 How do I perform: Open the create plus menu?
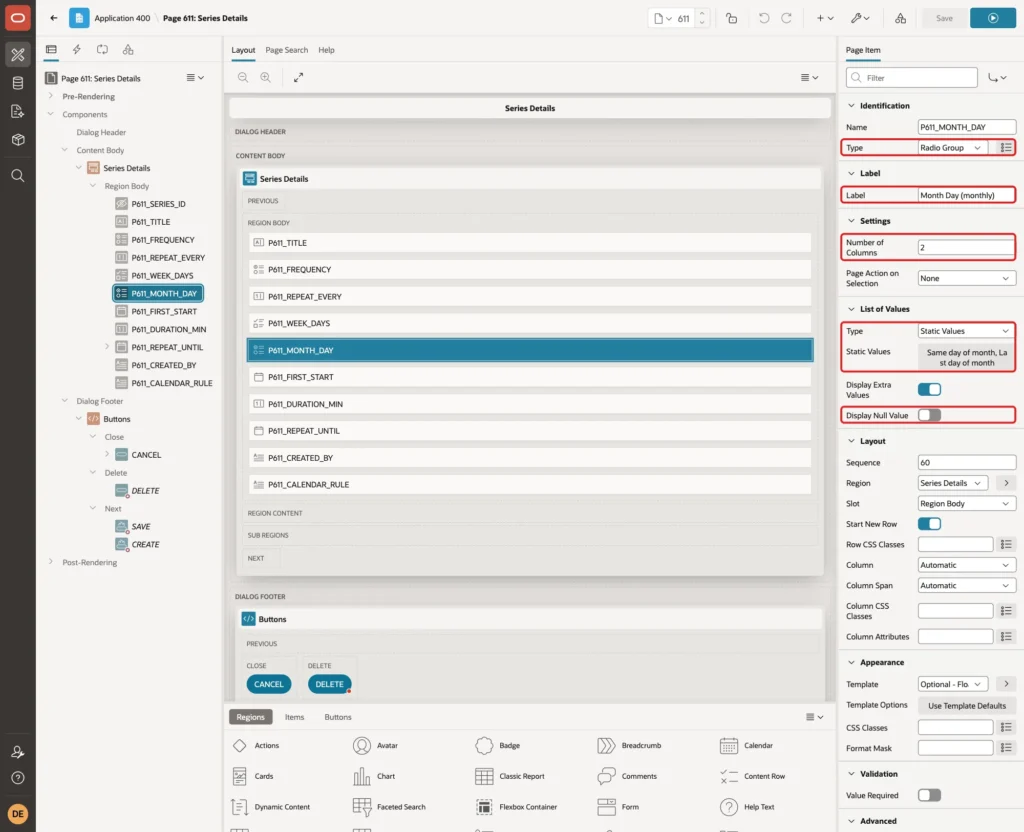pos(825,18)
